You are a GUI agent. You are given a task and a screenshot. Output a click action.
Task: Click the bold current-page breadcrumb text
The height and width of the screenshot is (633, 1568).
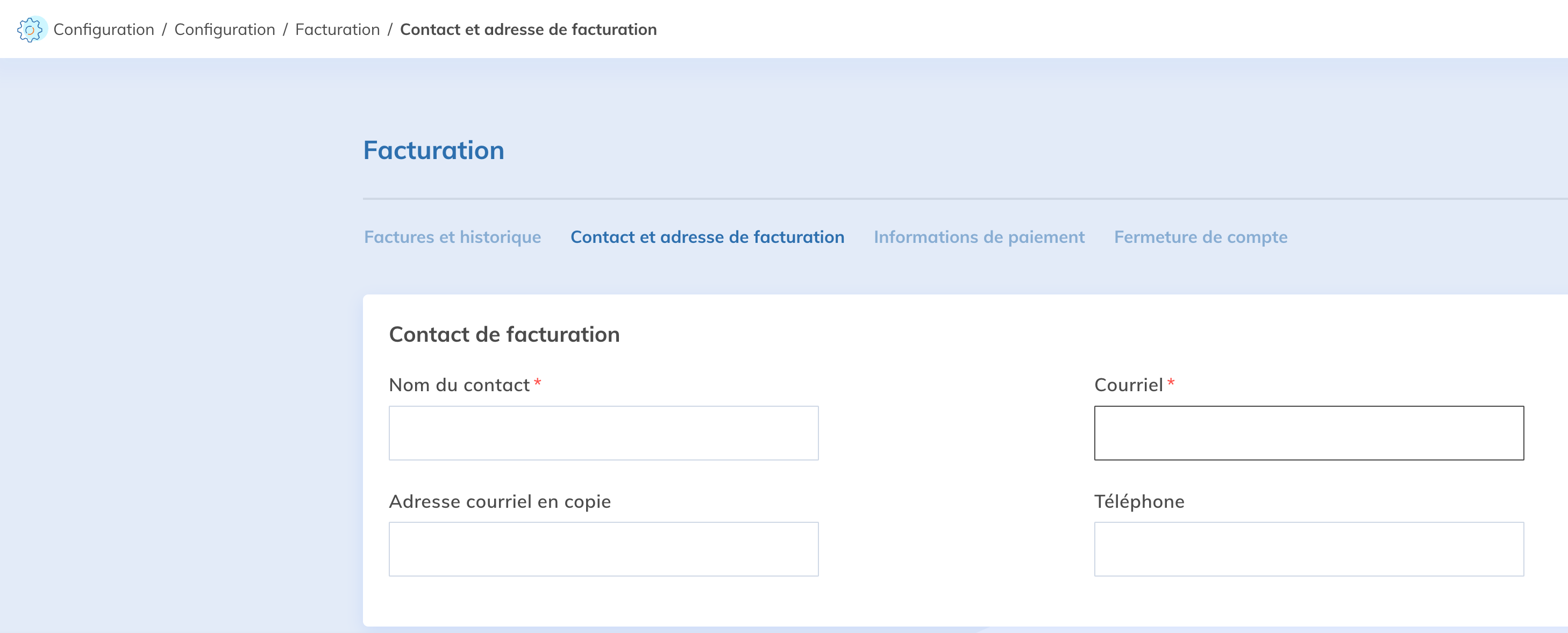point(528,29)
